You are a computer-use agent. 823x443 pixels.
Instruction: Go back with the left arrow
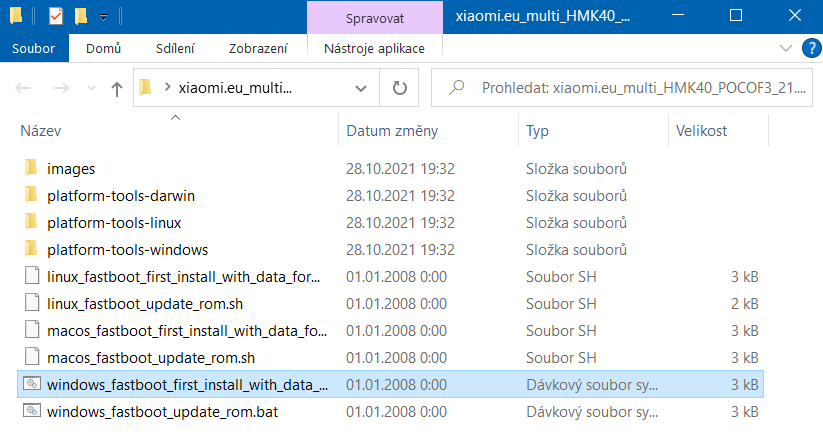[23, 88]
